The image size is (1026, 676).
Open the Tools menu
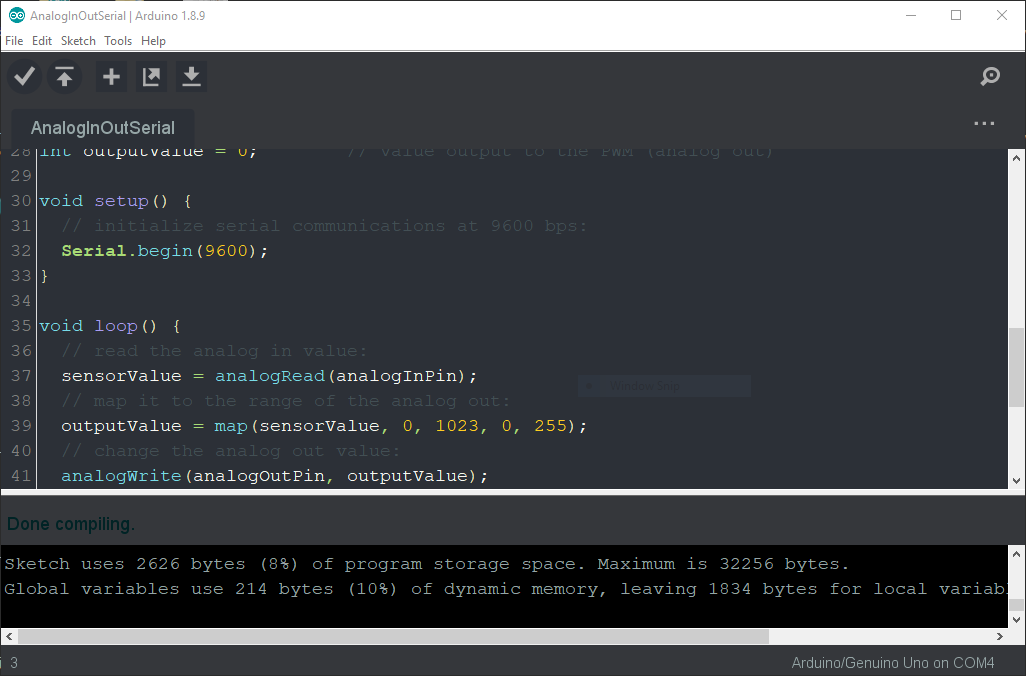[x=118, y=41]
